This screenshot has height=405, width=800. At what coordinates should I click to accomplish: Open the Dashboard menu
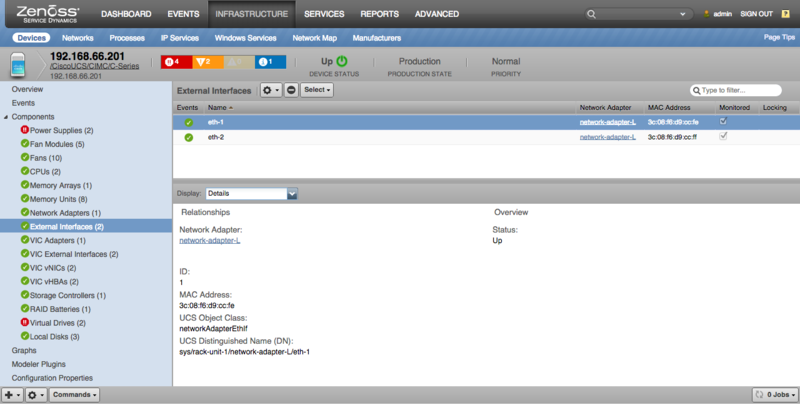pyautogui.click(x=126, y=14)
